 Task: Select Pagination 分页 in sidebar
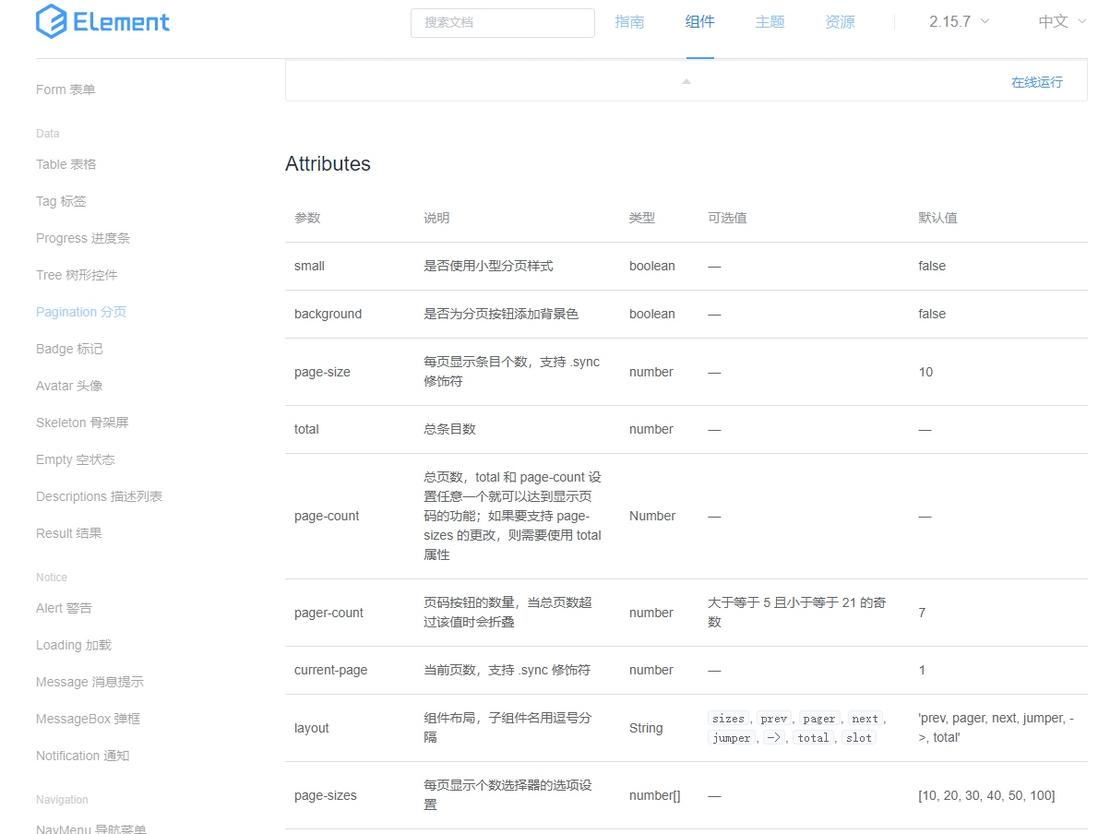(81, 312)
